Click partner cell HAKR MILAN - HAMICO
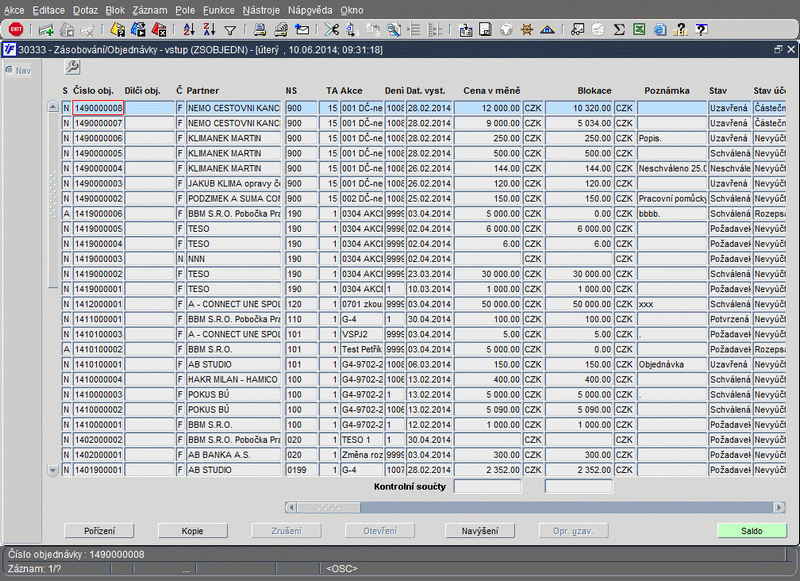This screenshot has height=581, width=800. tap(234, 380)
